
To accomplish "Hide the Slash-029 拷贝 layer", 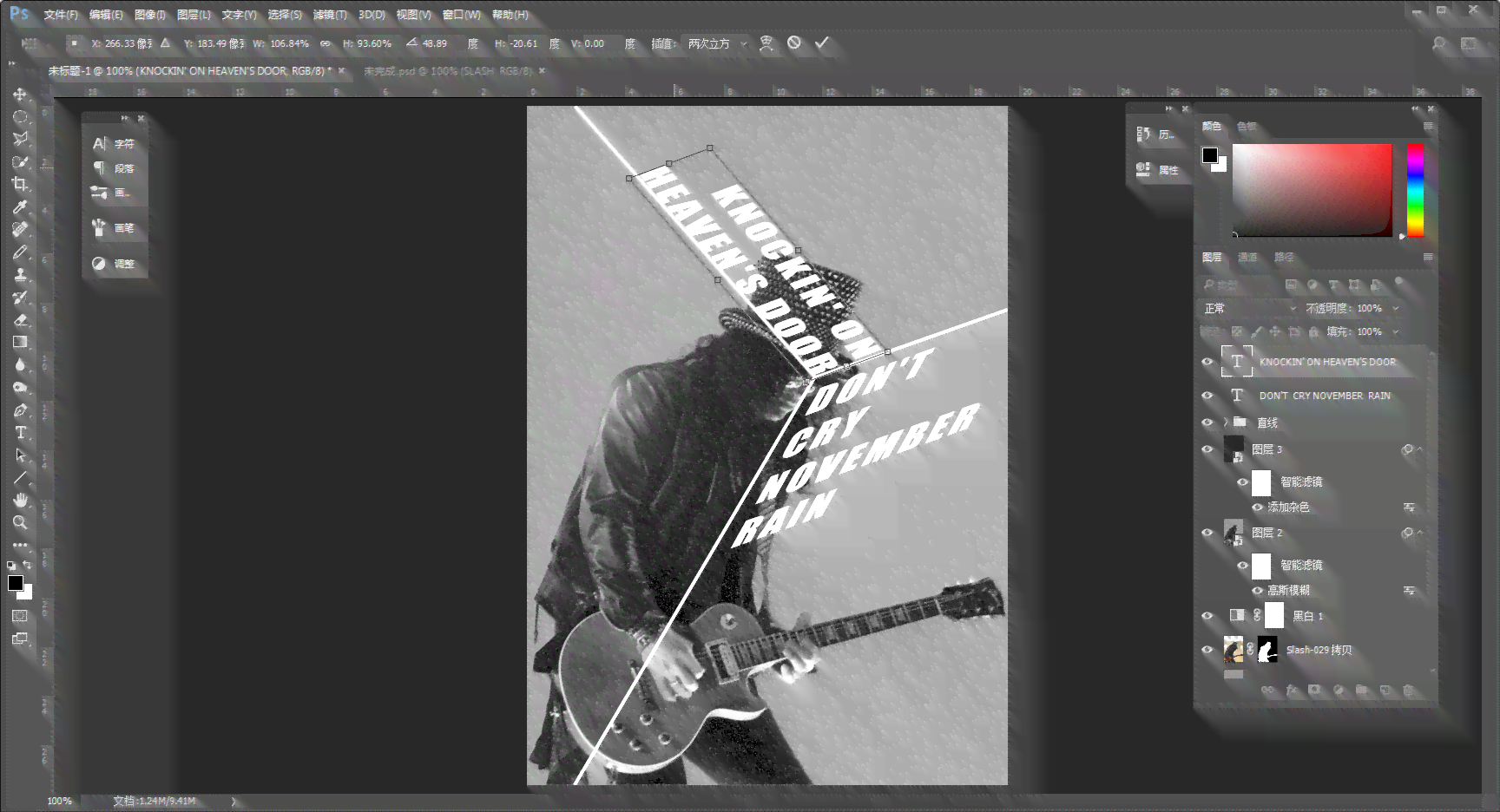I will tap(1207, 650).
